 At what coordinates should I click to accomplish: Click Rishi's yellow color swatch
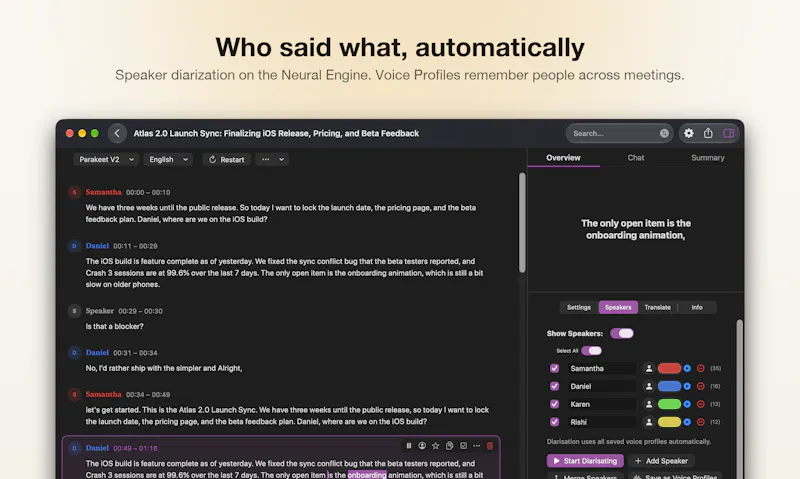[669, 422]
